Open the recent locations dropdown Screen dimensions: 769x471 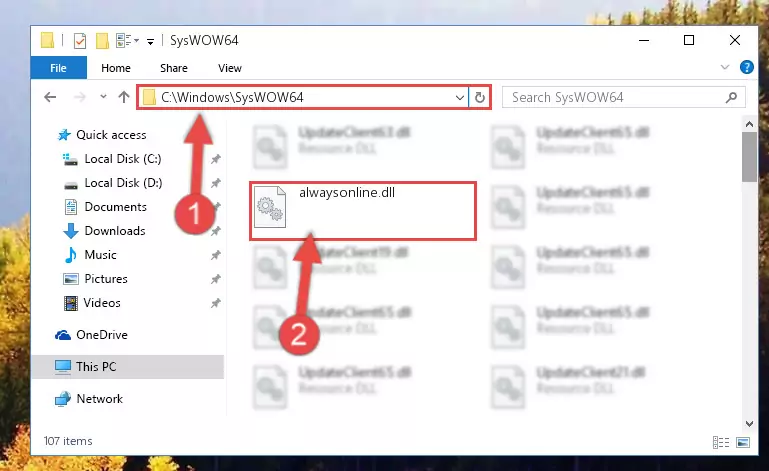(x=103, y=97)
